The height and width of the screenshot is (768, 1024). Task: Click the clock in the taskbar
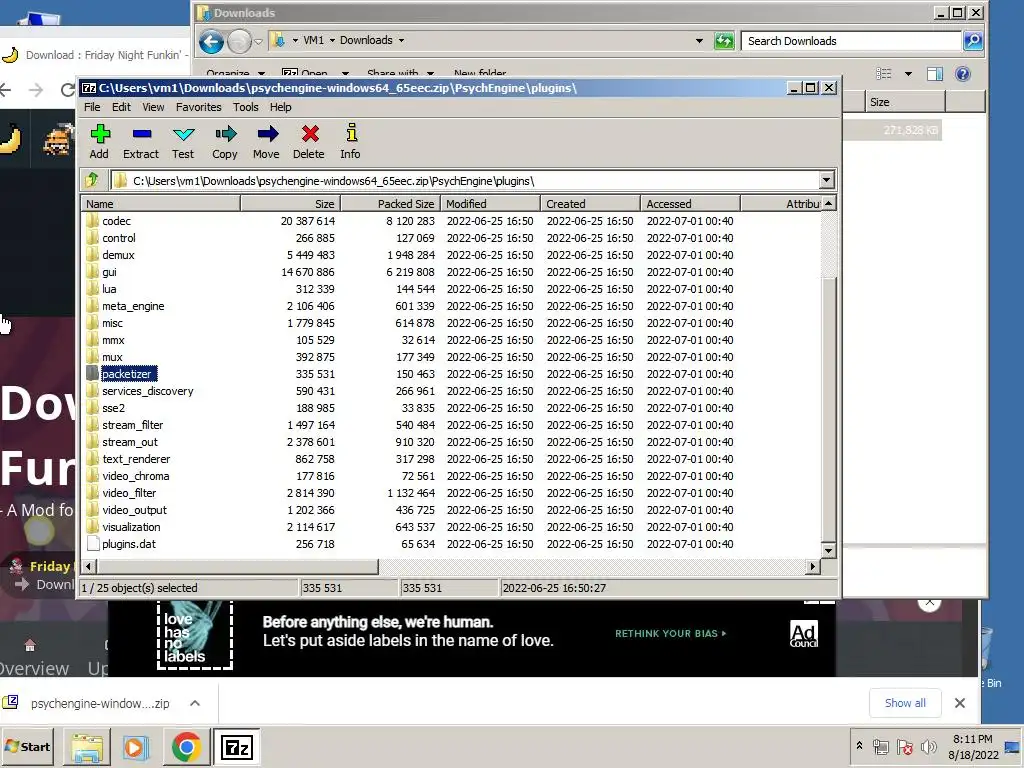972,746
